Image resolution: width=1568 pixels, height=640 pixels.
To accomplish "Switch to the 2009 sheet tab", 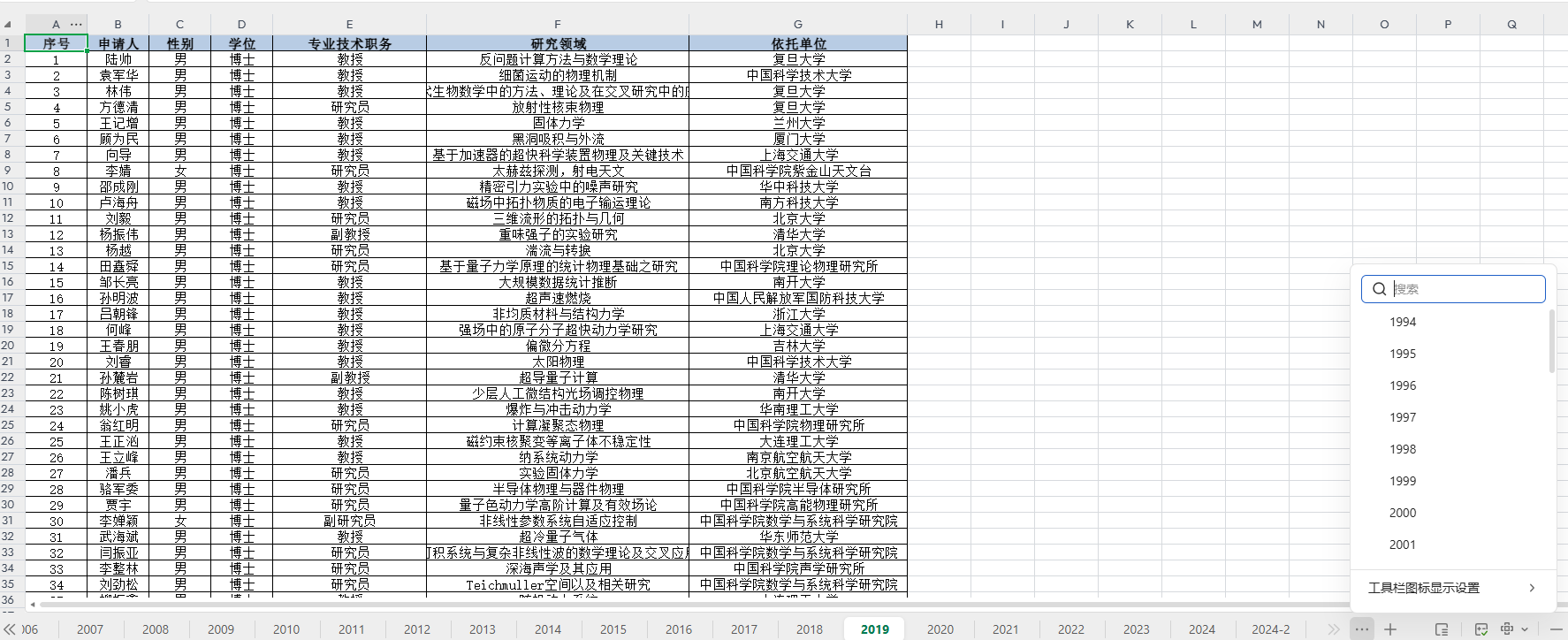I will (221, 629).
